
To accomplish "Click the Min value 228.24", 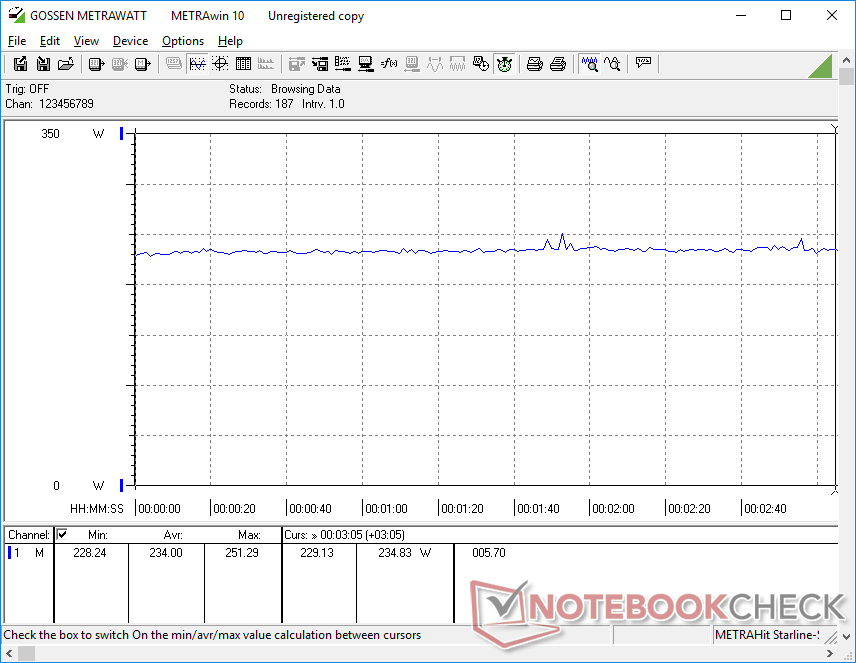I will 90,553.
